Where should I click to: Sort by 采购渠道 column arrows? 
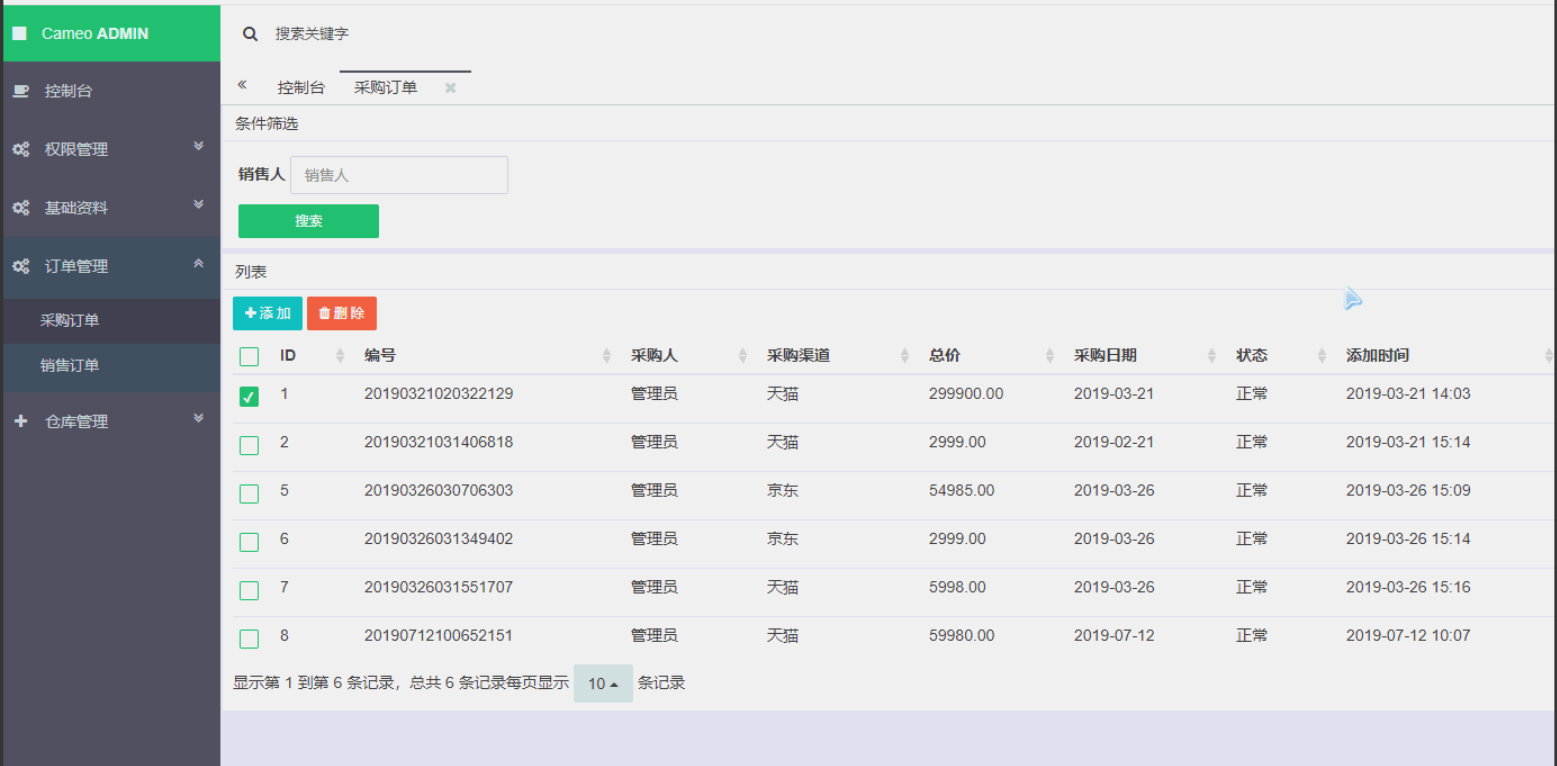[905, 356]
